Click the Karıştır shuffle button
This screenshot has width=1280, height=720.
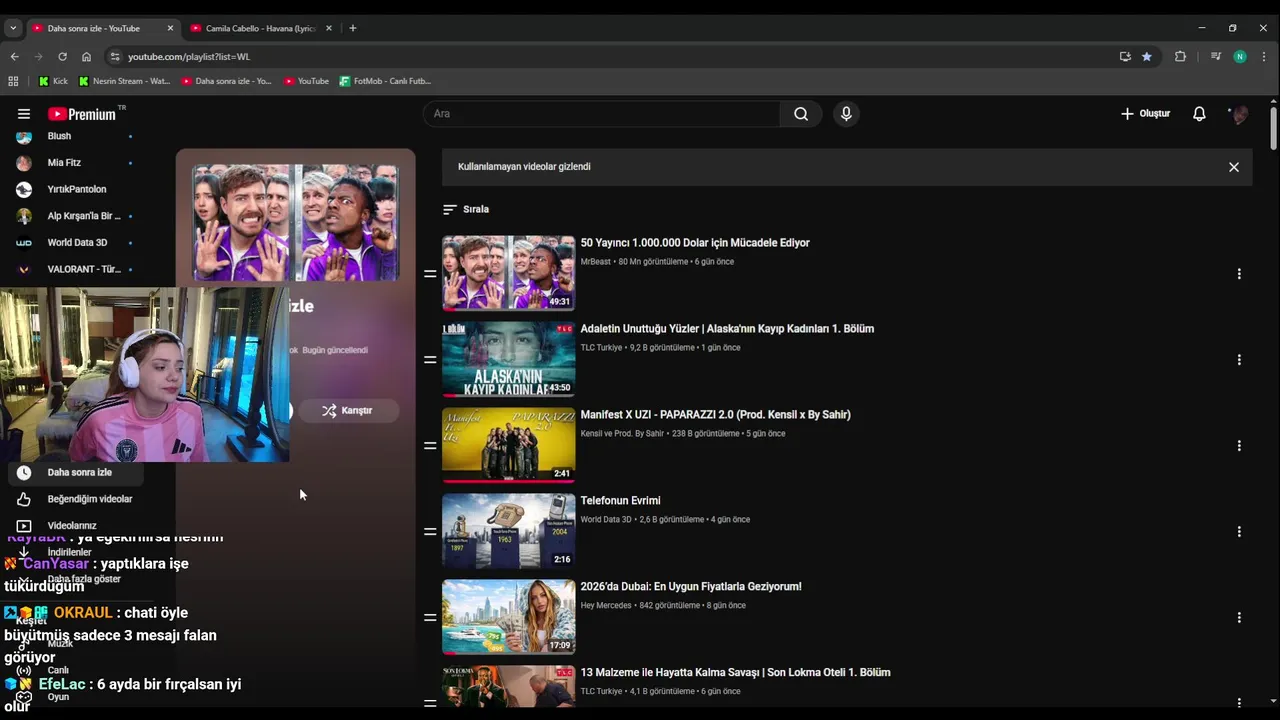pyautogui.click(x=348, y=411)
